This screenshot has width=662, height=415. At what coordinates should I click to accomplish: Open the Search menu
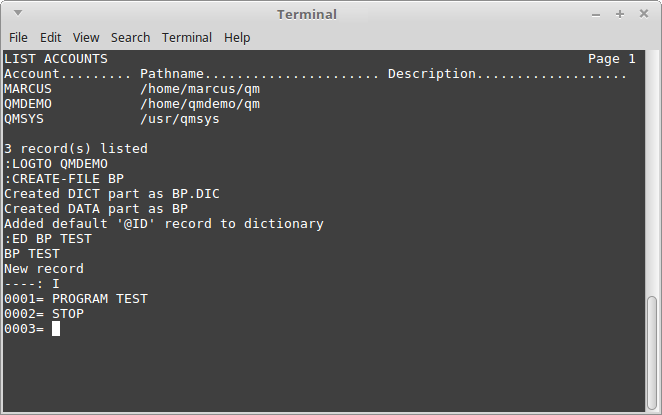[x=130, y=38]
